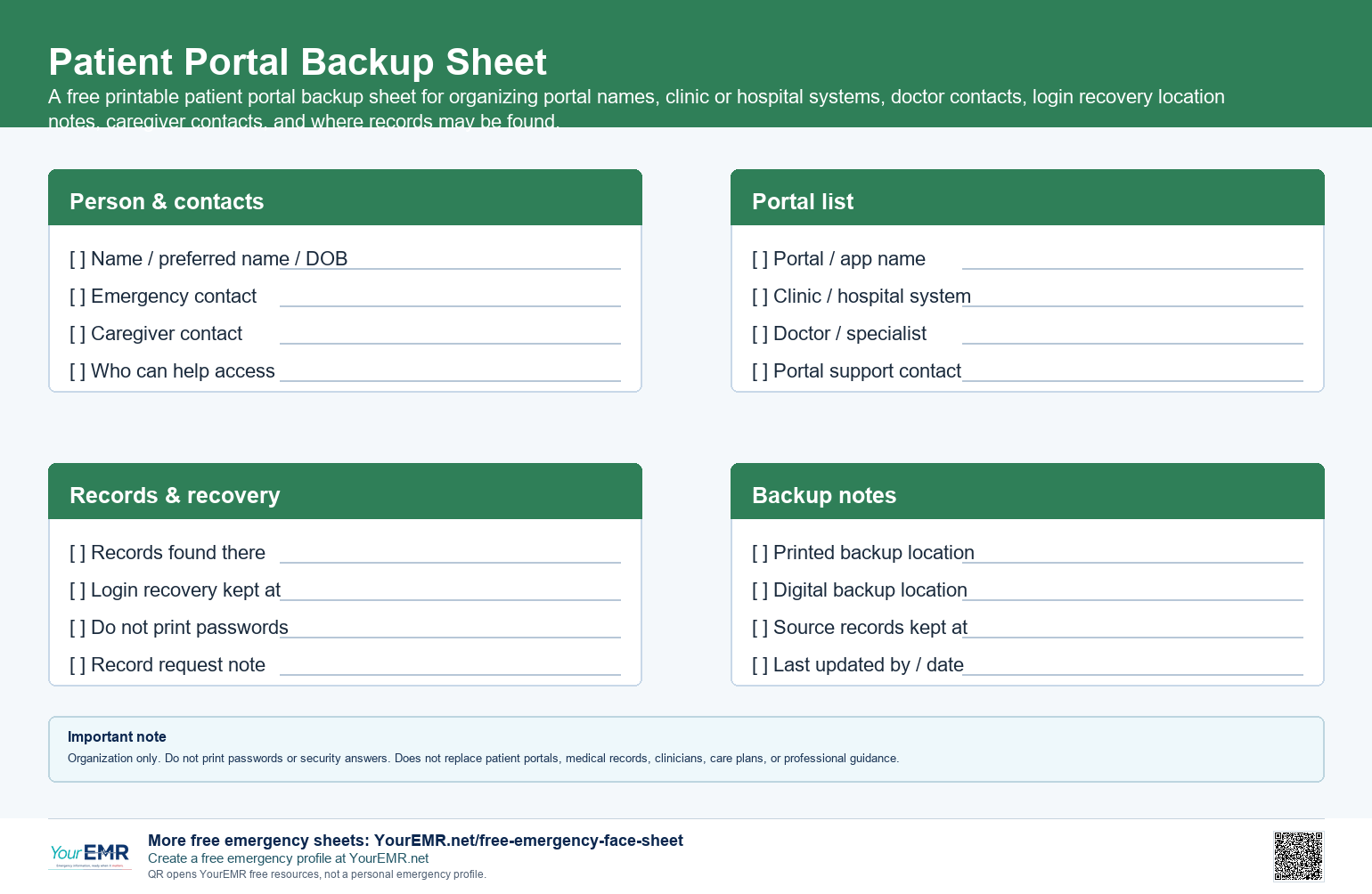1372x894 pixels.
Task: Click the Portal list section header
Action: pos(1027,198)
